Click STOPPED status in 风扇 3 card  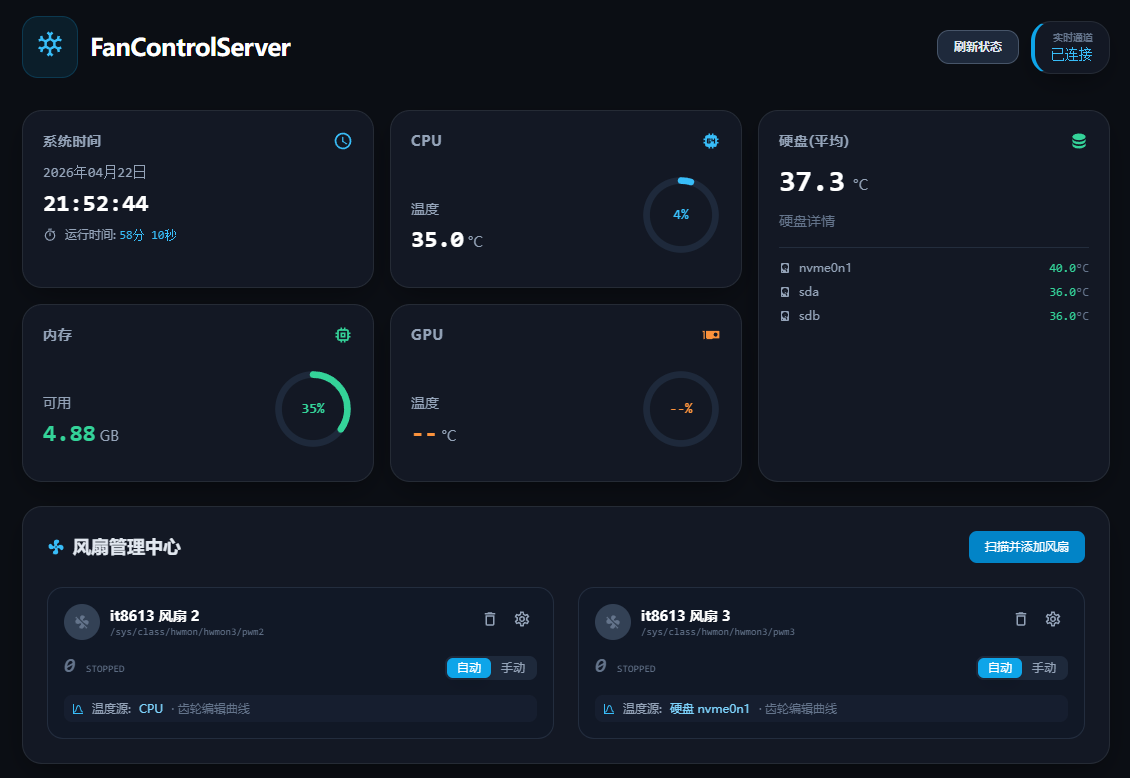click(x=636, y=669)
